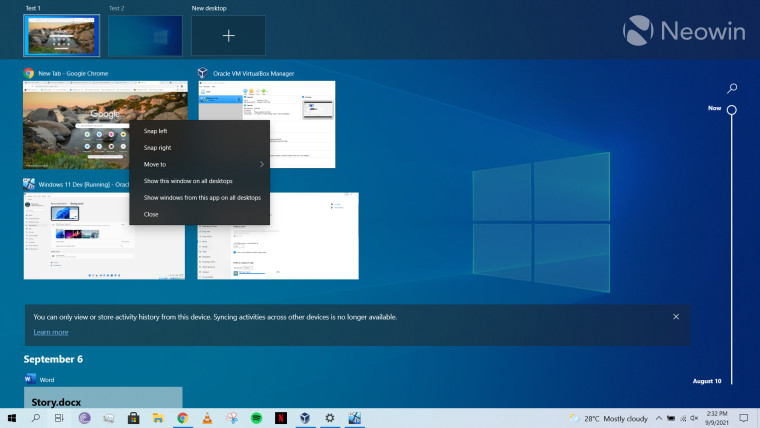The height and width of the screenshot is (428, 760).
Task: Open taskbar Search magnifier
Action: (35, 418)
